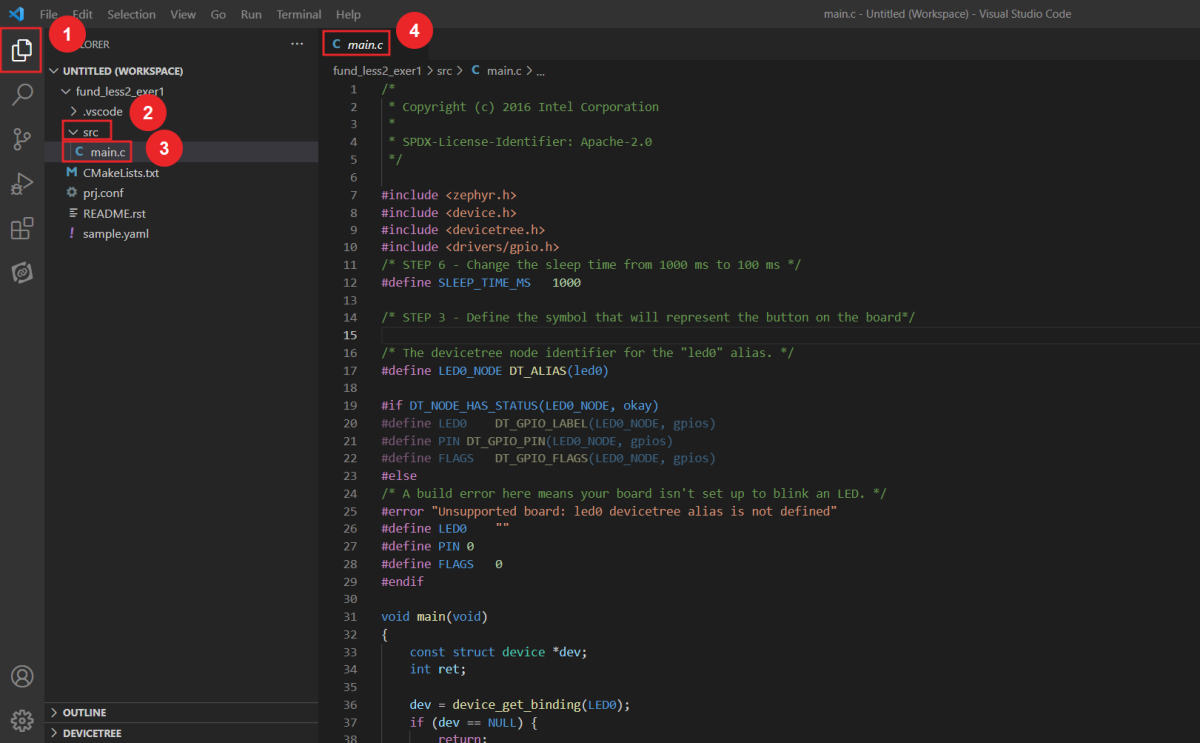Open the nRF Connect extension panel
Viewport: 1200px width, 743px height.
(x=22, y=272)
